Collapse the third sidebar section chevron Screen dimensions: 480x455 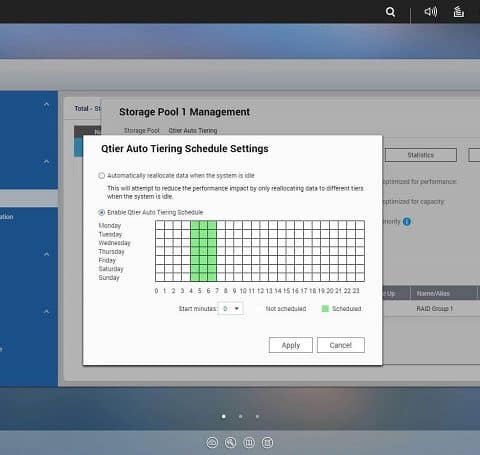[46, 254]
